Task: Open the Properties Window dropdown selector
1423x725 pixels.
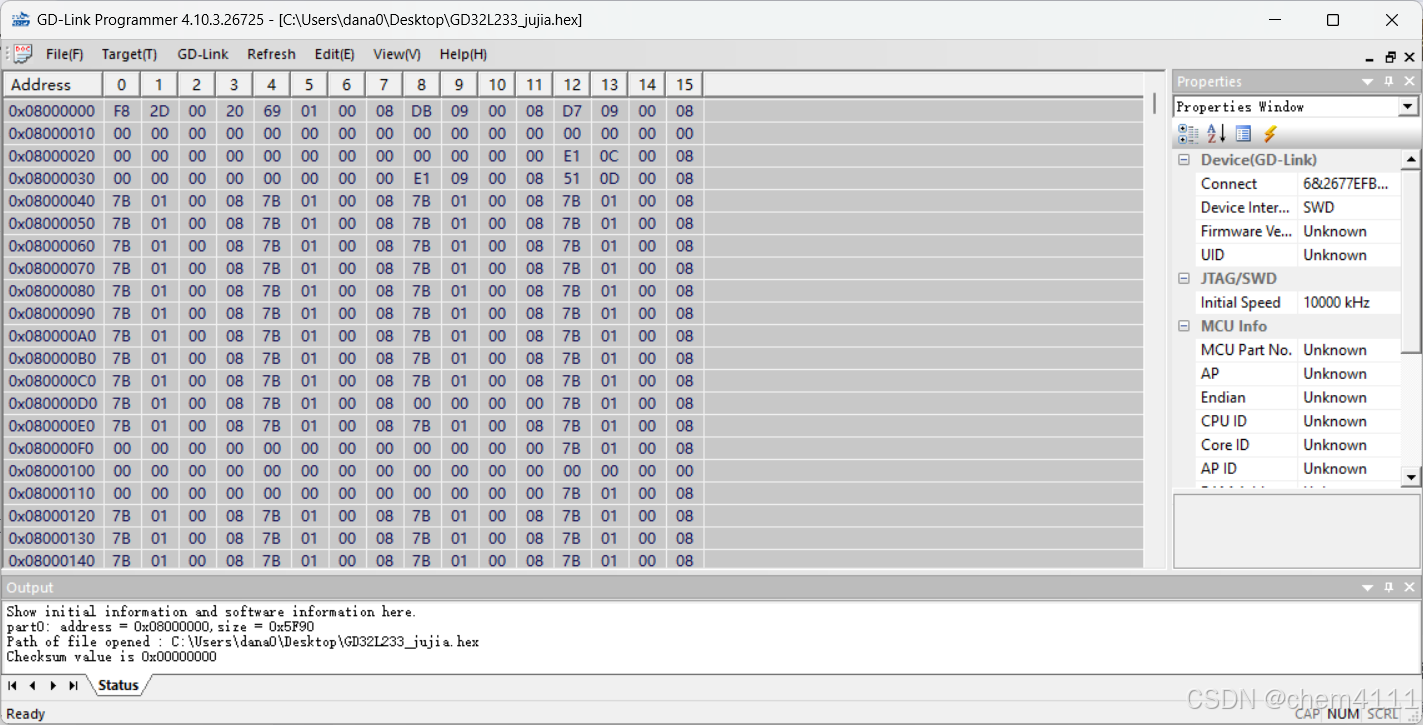Action: (1408, 106)
